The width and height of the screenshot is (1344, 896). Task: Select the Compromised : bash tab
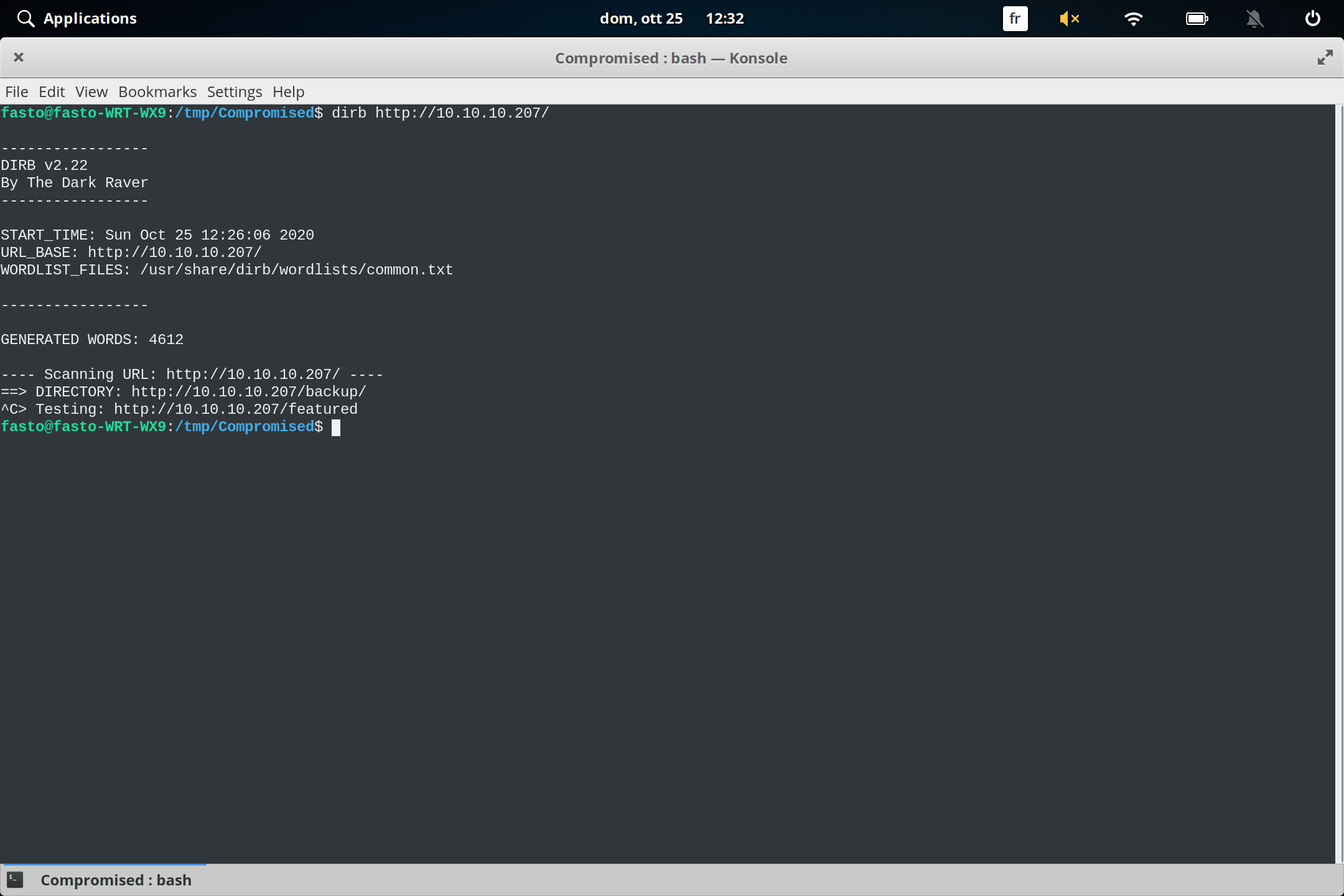click(116, 879)
